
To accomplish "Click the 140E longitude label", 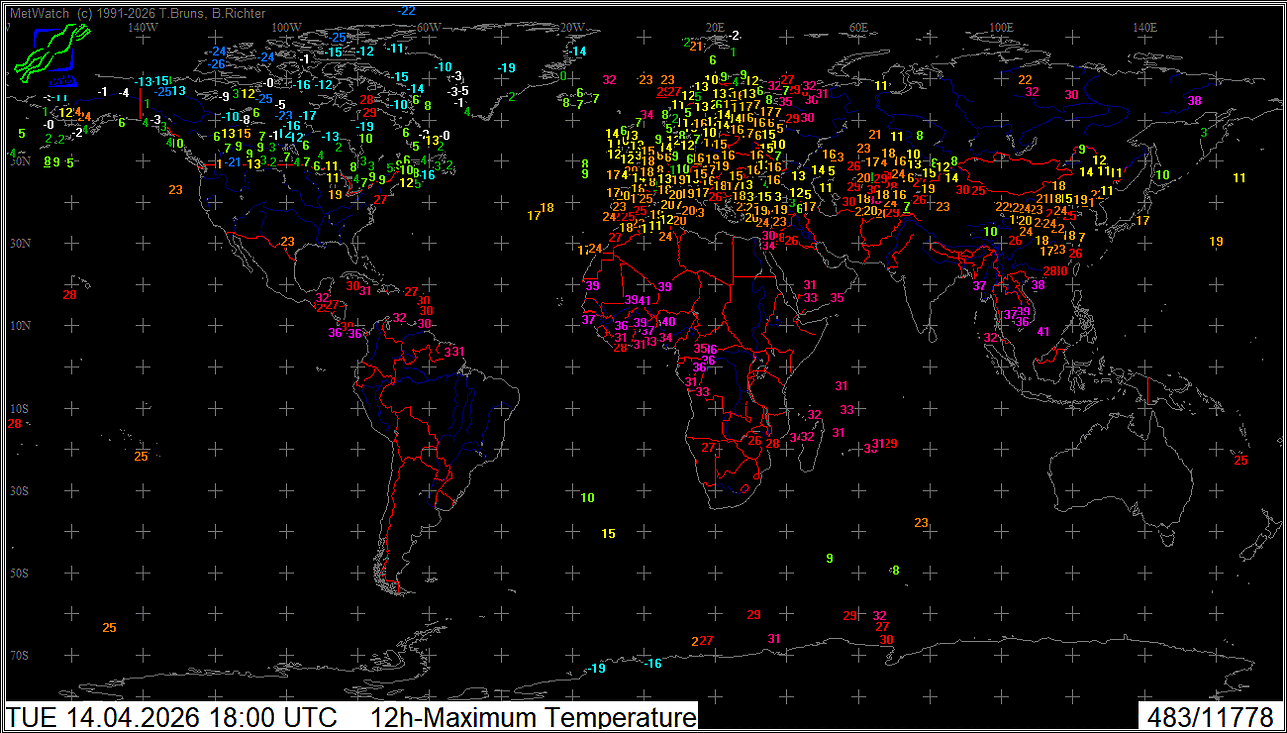I will (x=1144, y=27).
